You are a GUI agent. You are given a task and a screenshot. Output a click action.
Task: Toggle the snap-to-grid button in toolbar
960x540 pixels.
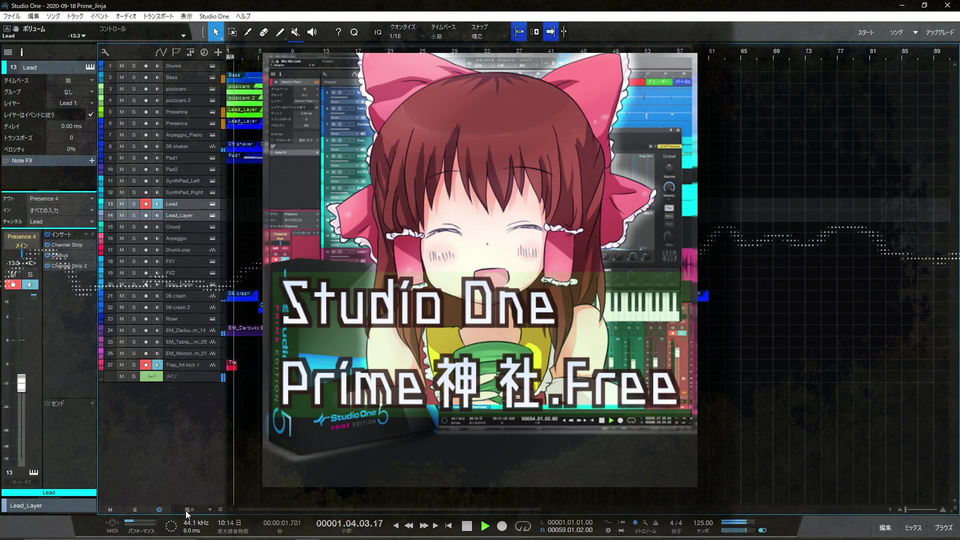point(519,32)
